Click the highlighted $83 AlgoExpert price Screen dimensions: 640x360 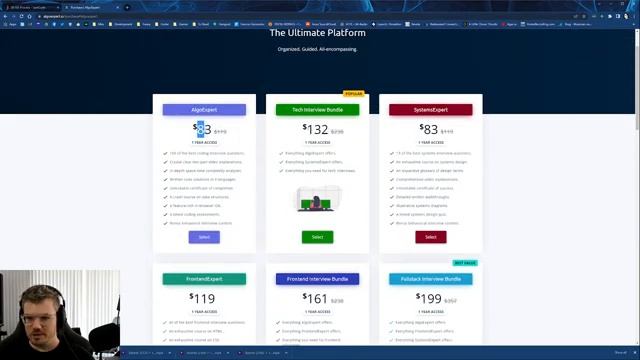[x=202, y=129]
